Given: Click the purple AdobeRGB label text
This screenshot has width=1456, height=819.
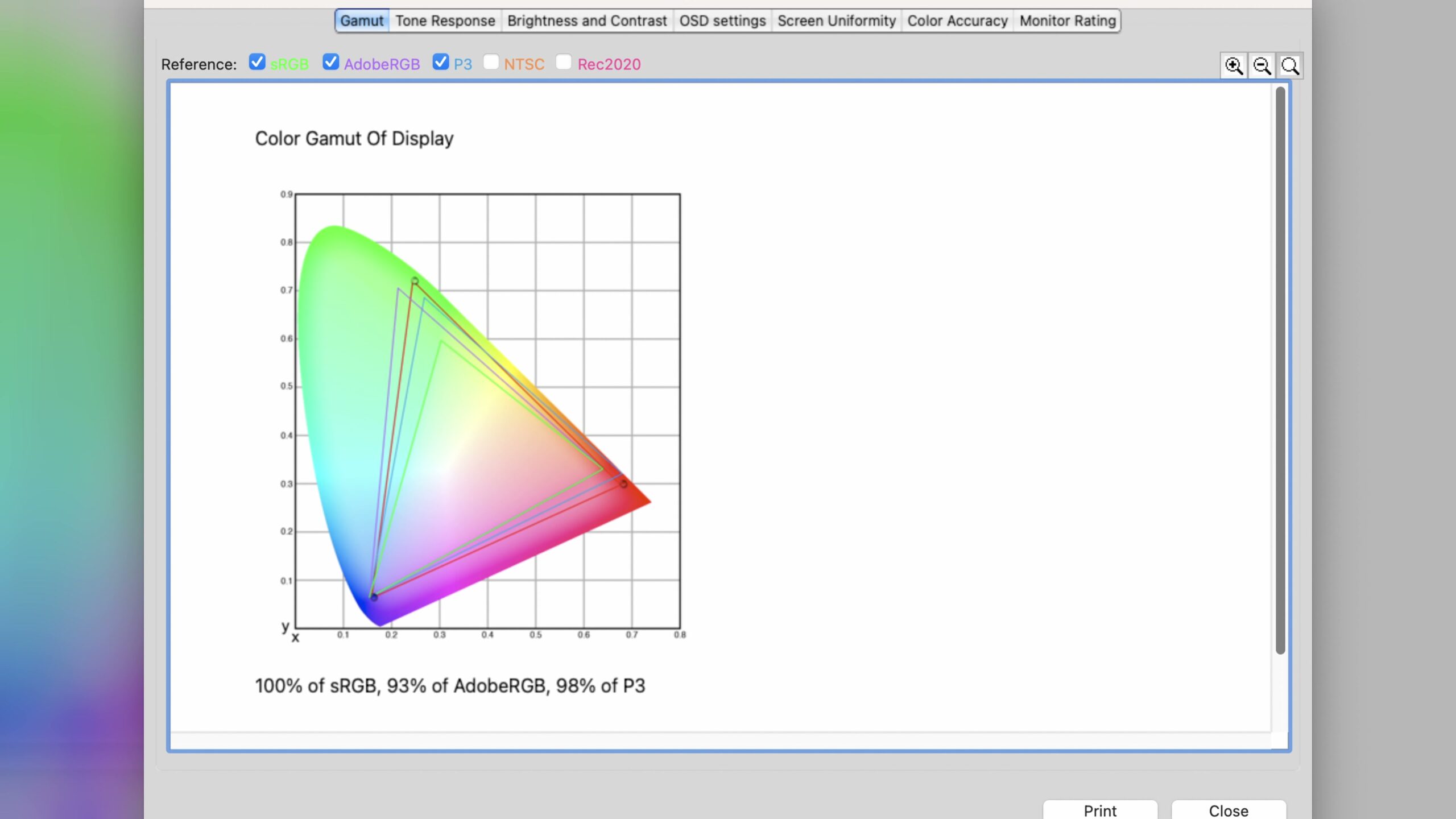Looking at the screenshot, I should 382,64.
